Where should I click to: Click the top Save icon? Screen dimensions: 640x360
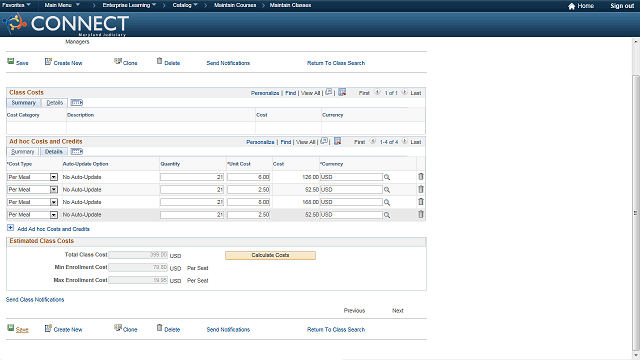[x=11, y=61]
